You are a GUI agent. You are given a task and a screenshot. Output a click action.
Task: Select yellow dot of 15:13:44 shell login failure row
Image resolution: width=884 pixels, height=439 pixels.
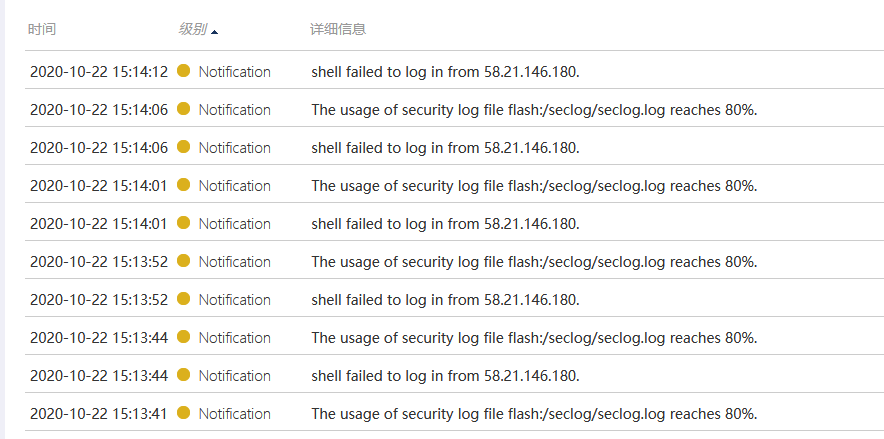183,375
